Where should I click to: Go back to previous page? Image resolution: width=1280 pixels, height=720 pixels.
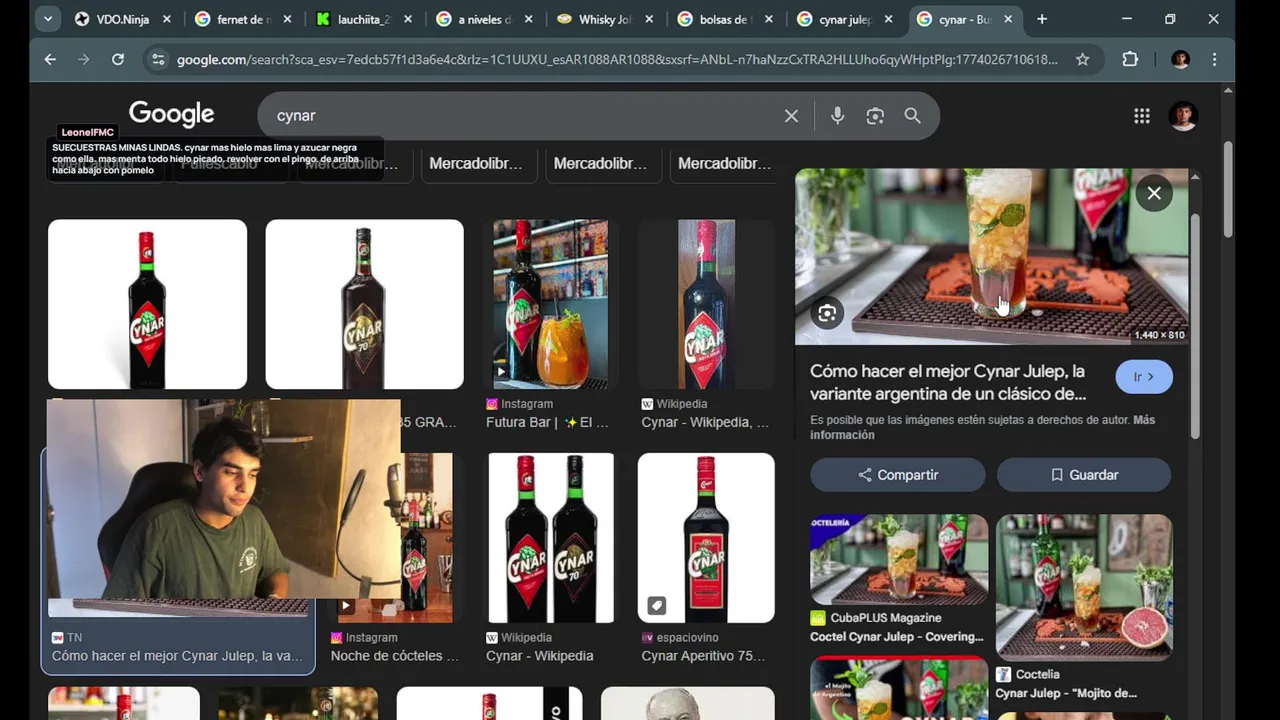[x=50, y=59]
